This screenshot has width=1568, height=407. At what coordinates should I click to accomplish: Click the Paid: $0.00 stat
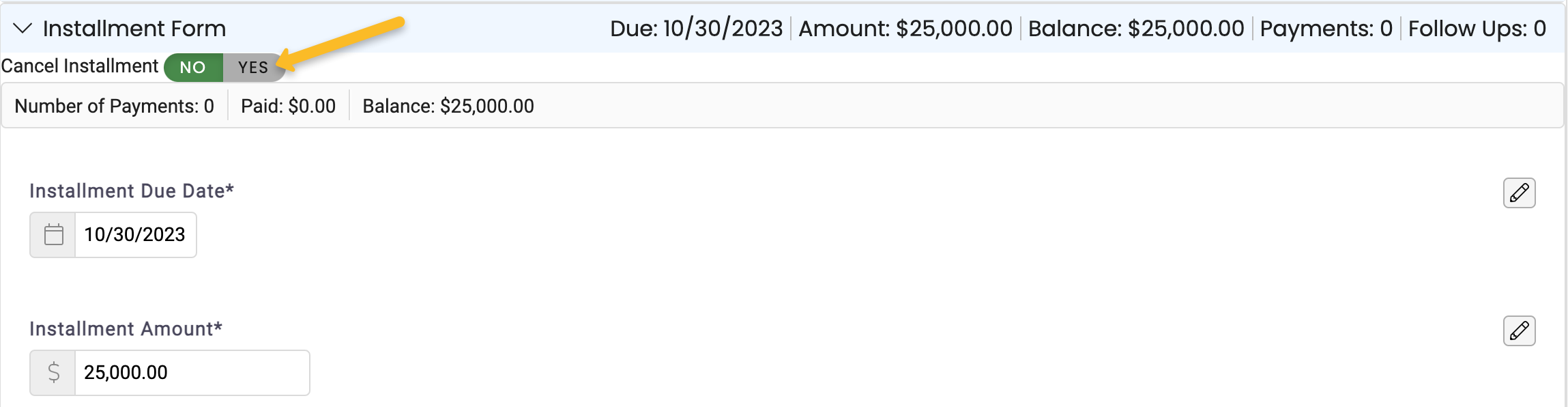pos(288,107)
